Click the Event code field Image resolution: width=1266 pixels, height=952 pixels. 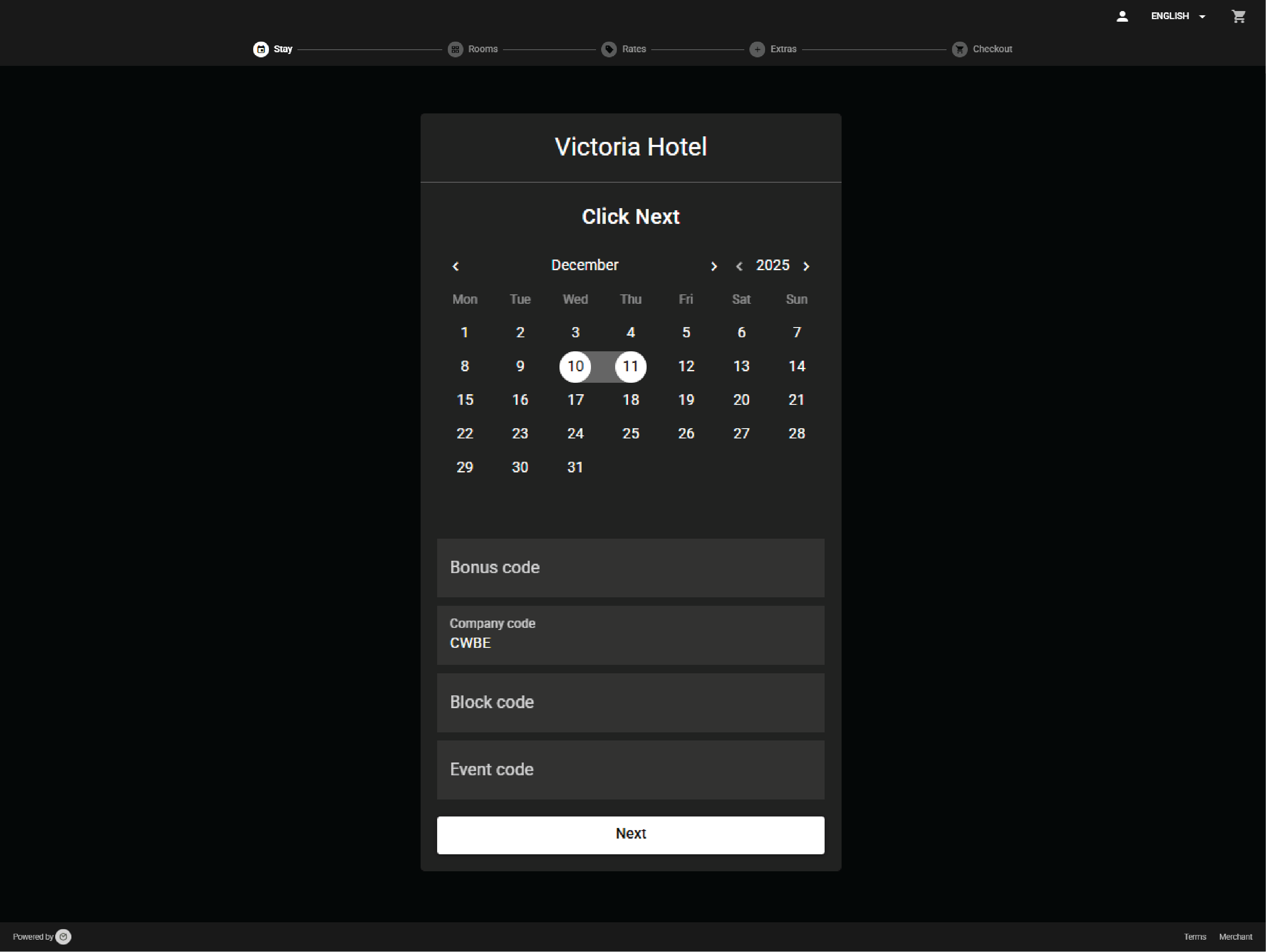630,770
